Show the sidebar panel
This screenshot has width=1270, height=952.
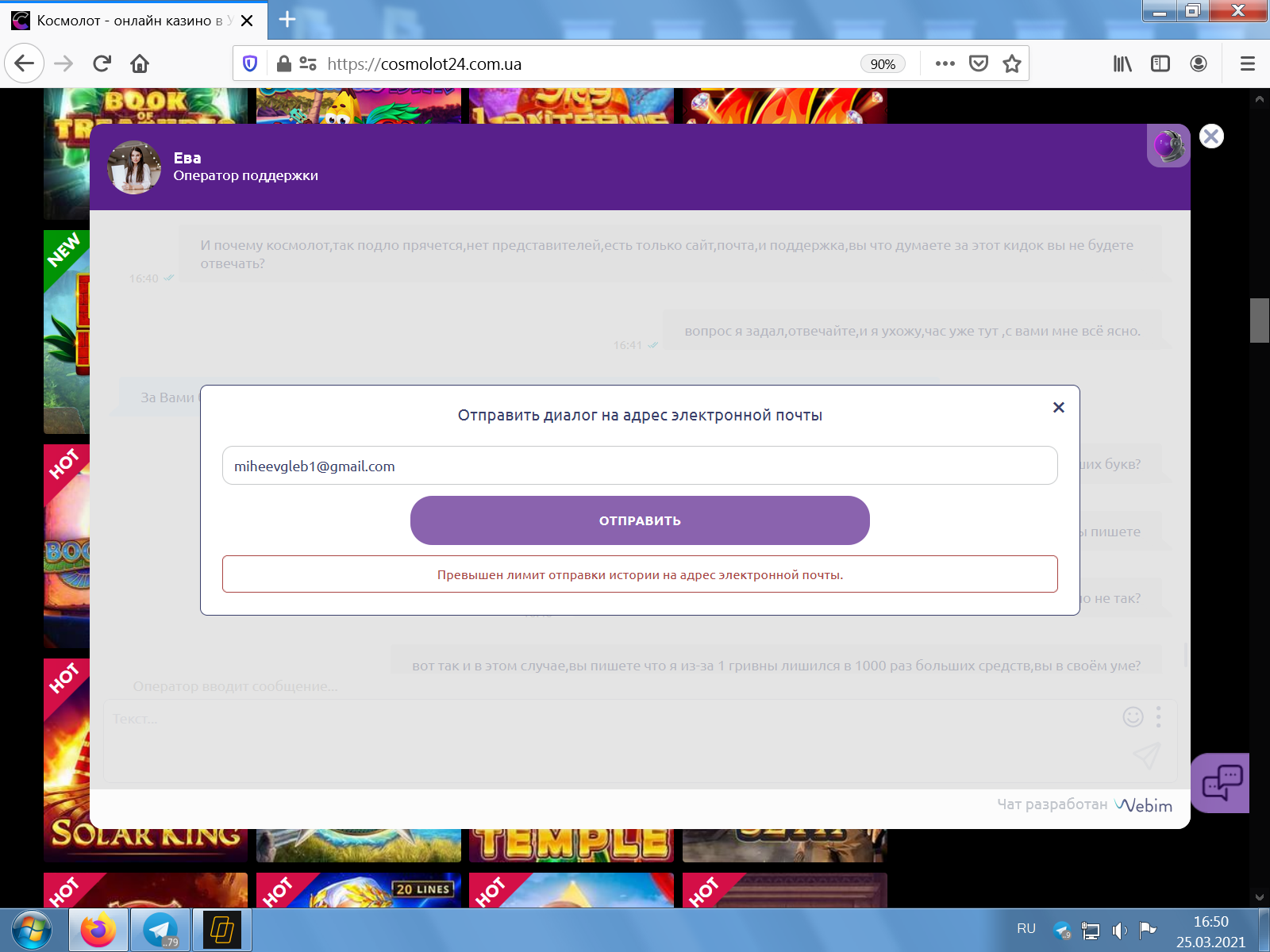pyautogui.click(x=1160, y=63)
